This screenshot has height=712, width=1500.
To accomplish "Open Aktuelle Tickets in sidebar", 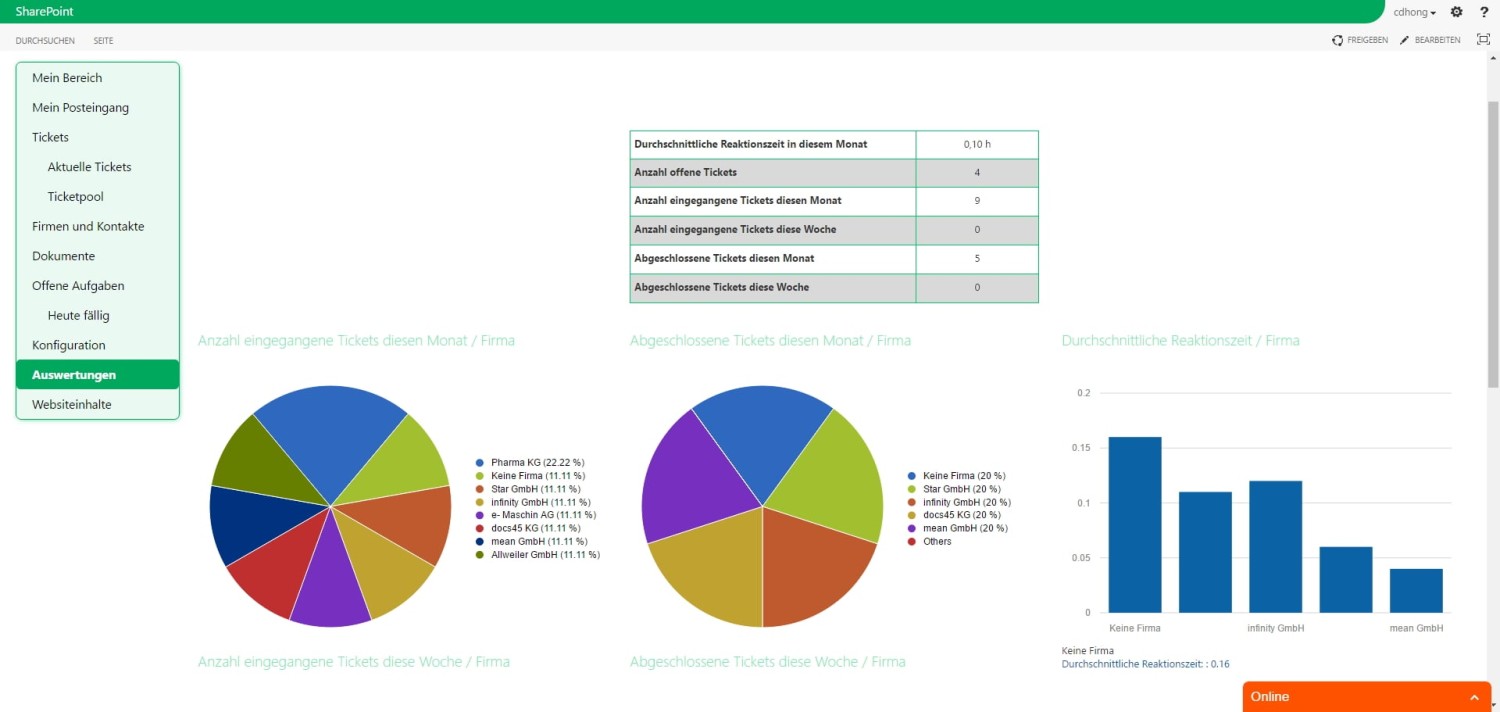I will (89, 167).
